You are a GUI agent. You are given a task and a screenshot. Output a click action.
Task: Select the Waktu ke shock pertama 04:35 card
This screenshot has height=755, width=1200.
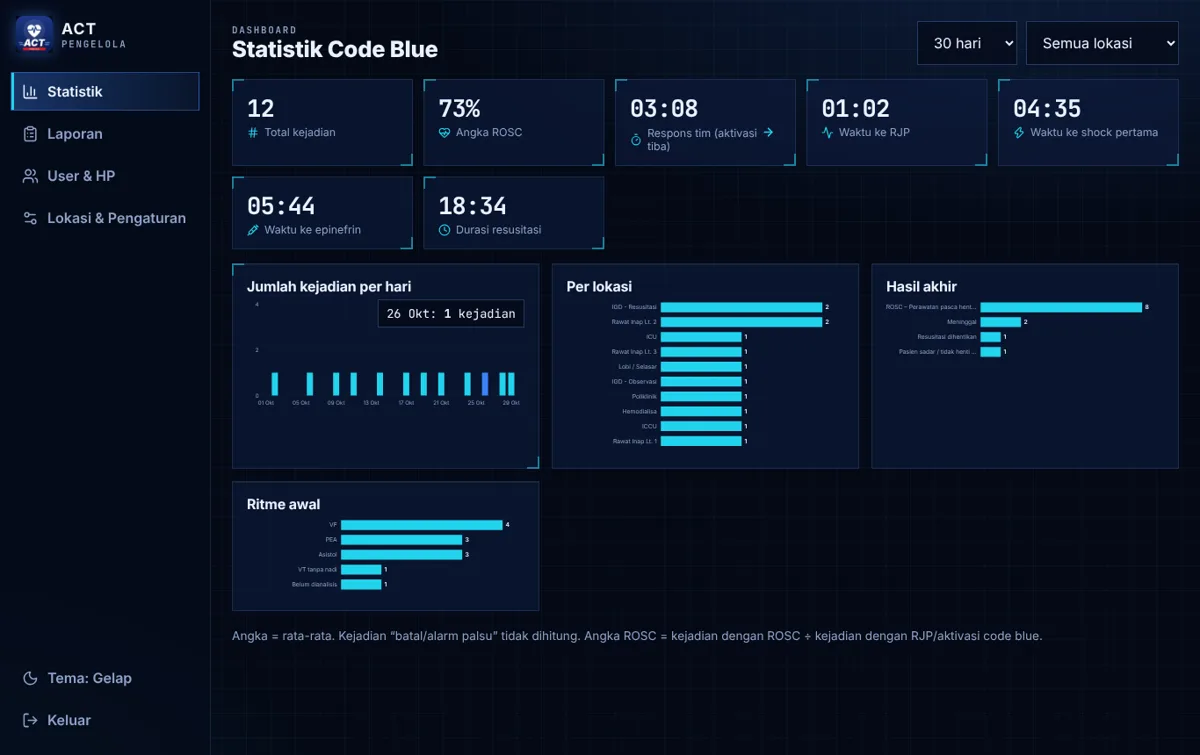click(x=1088, y=122)
